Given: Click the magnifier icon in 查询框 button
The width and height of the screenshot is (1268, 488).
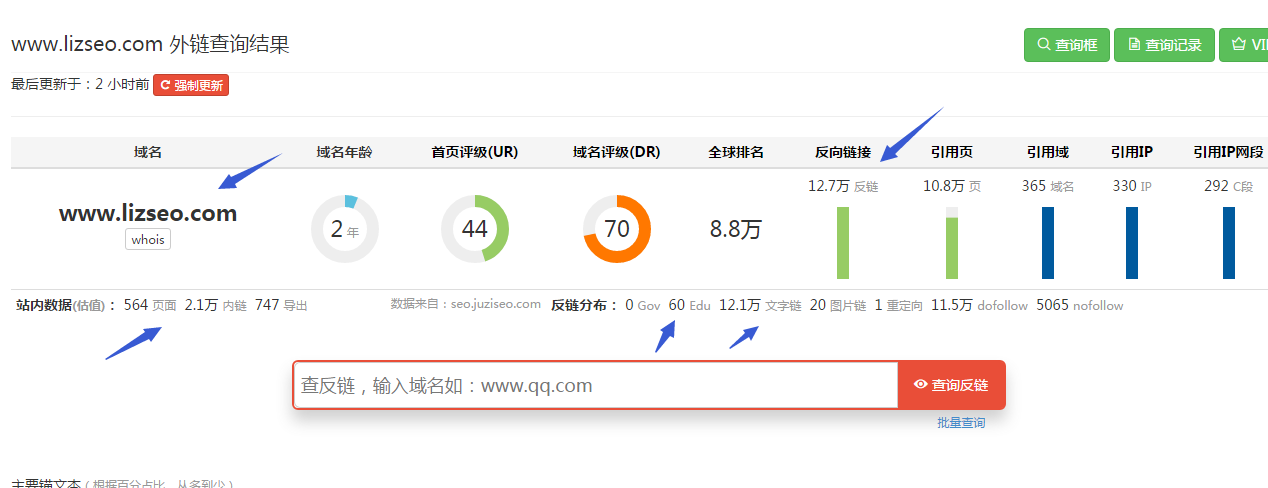Looking at the screenshot, I should point(1044,45).
